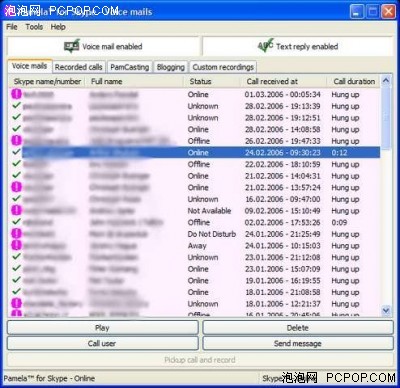Click pink marker on the Away status row
Image resolution: width=400 pixels, height=388 pixels.
click(x=16, y=245)
